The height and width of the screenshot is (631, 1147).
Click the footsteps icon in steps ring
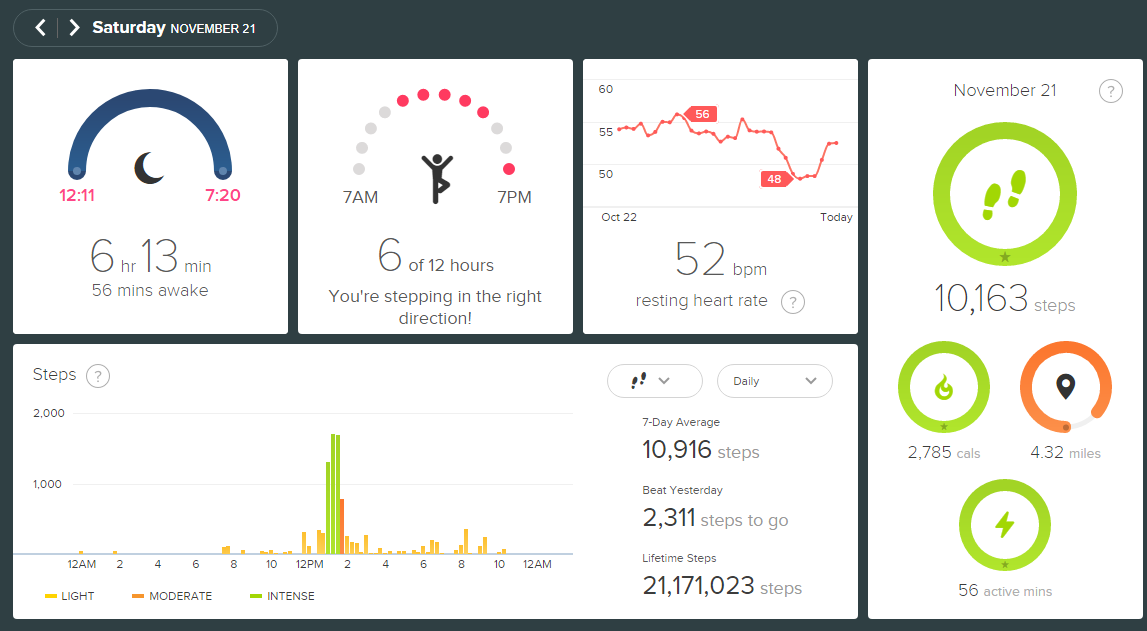[1004, 195]
